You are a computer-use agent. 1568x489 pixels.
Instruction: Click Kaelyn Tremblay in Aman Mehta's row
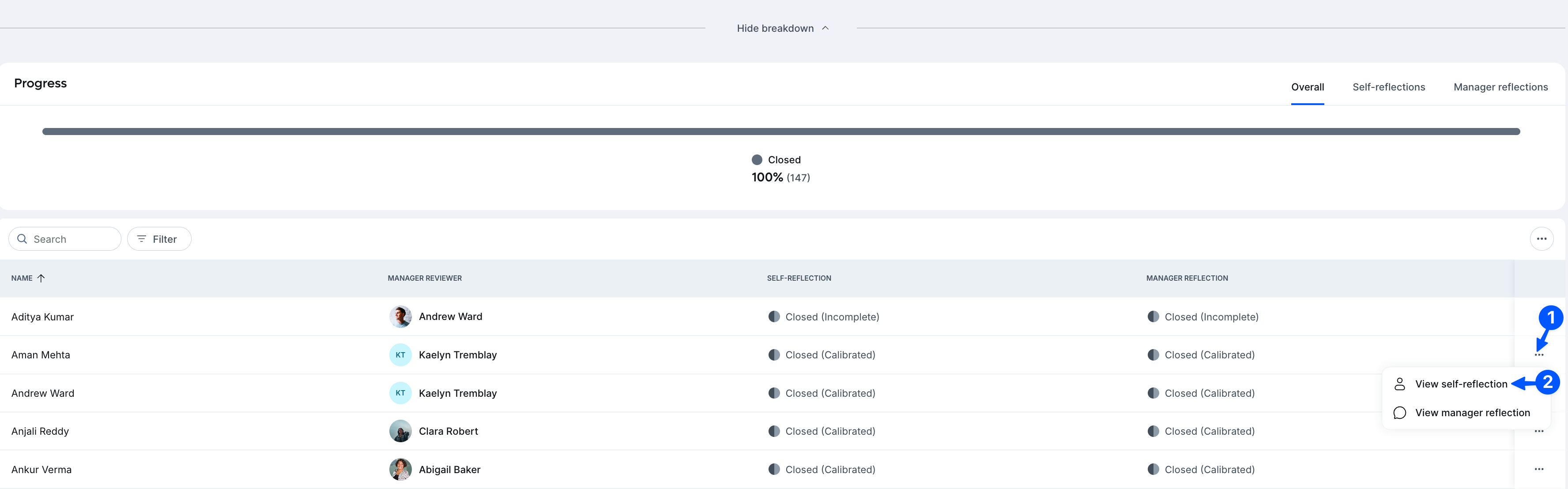458,354
